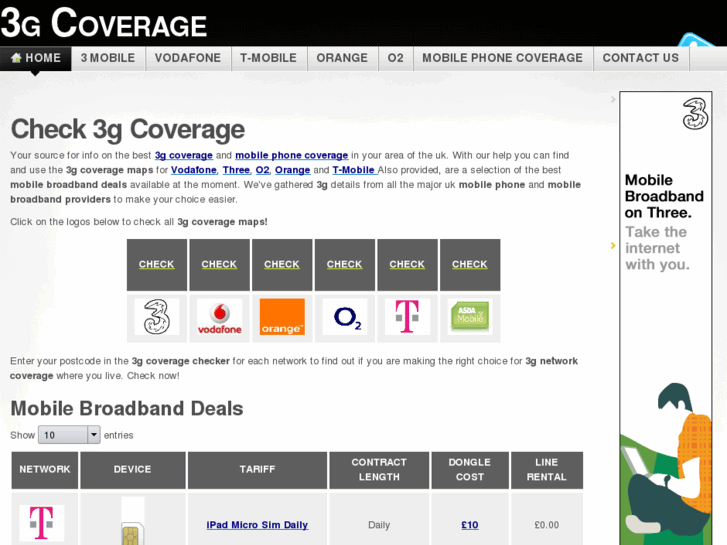This screenshot has width=727, height=545.
Task: Click the yellow arrow beside the advert
Action: (x=613, y=245)
